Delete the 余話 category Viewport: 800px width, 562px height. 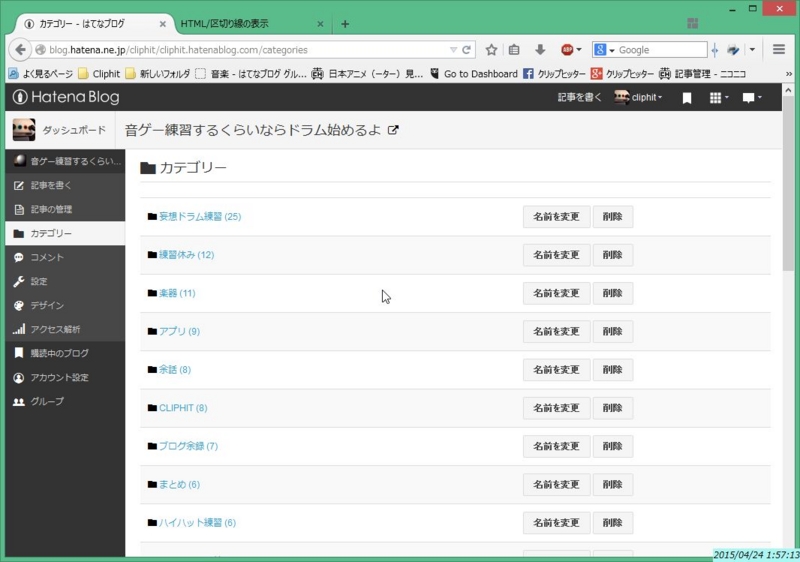[612, 369]
